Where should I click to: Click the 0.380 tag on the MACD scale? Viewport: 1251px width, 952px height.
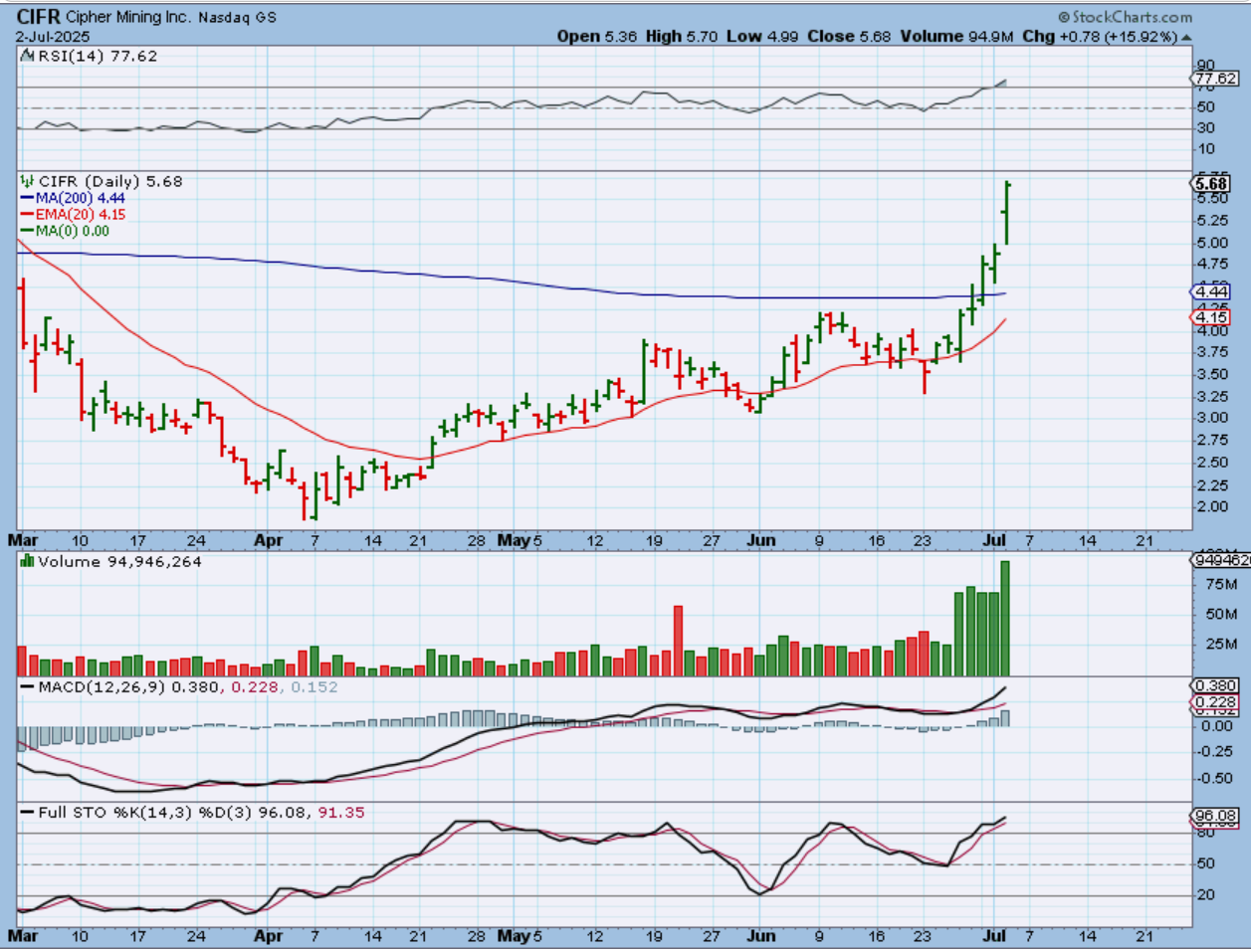click(x=1215, y=686)
